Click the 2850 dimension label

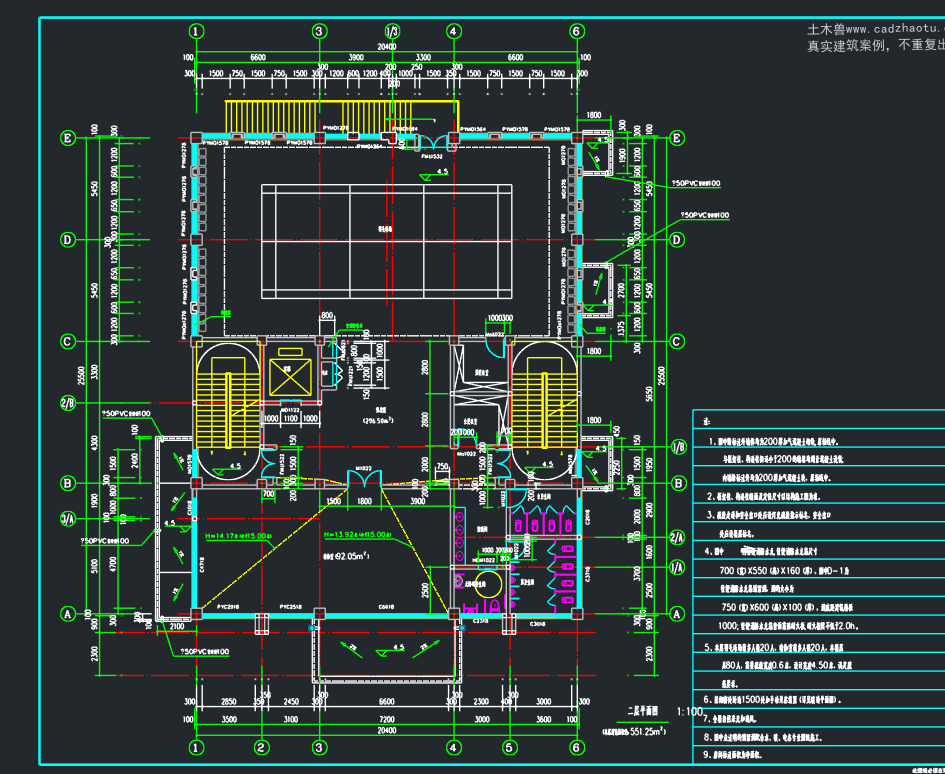coord(229,702)
